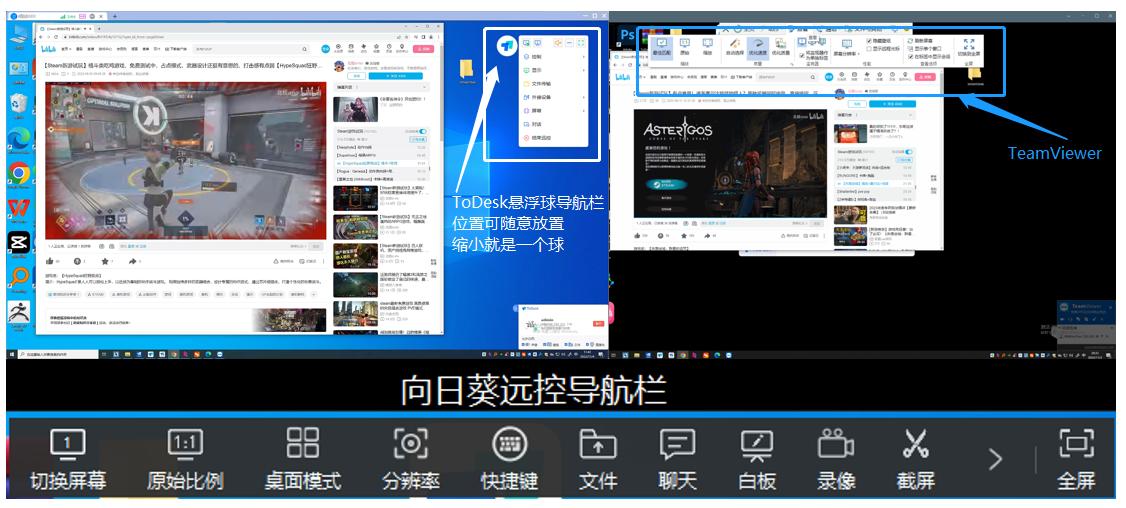Toggle 隐藏壁纸 checkbox in TeamViewer toolbar
Screen dimensions: 1126x508
click(x=879, y=41)
